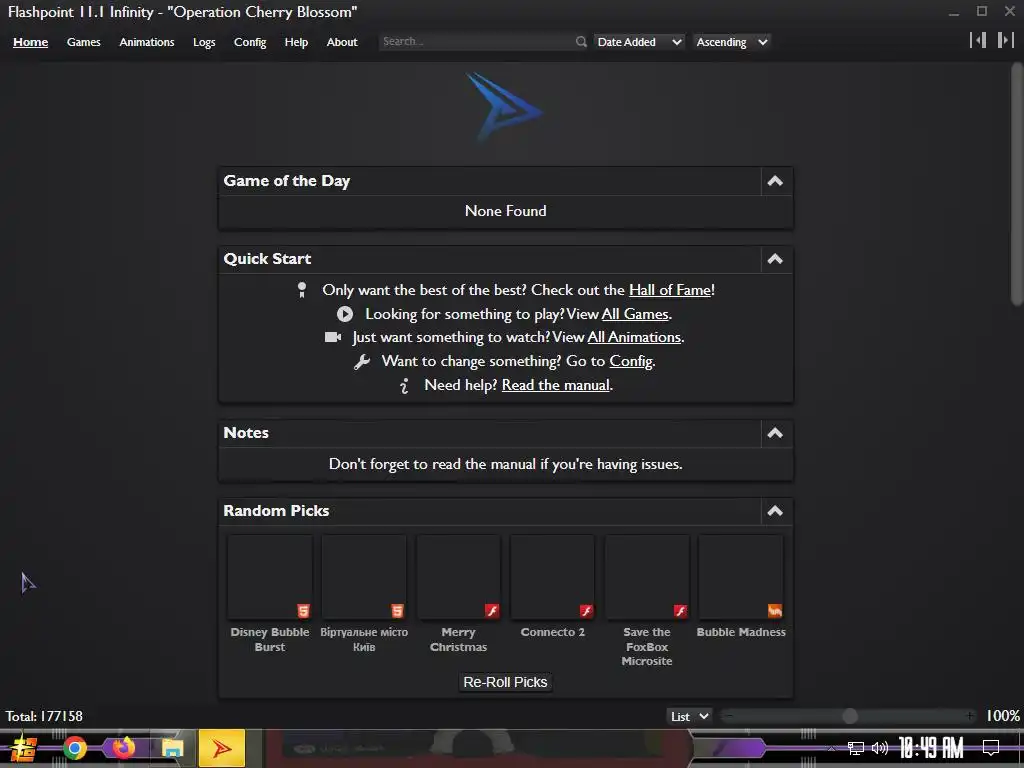Viewport: 1024px width, 768px height.
Task: Click the wrench icon beside Config link
Action: [x=362, y=361]
